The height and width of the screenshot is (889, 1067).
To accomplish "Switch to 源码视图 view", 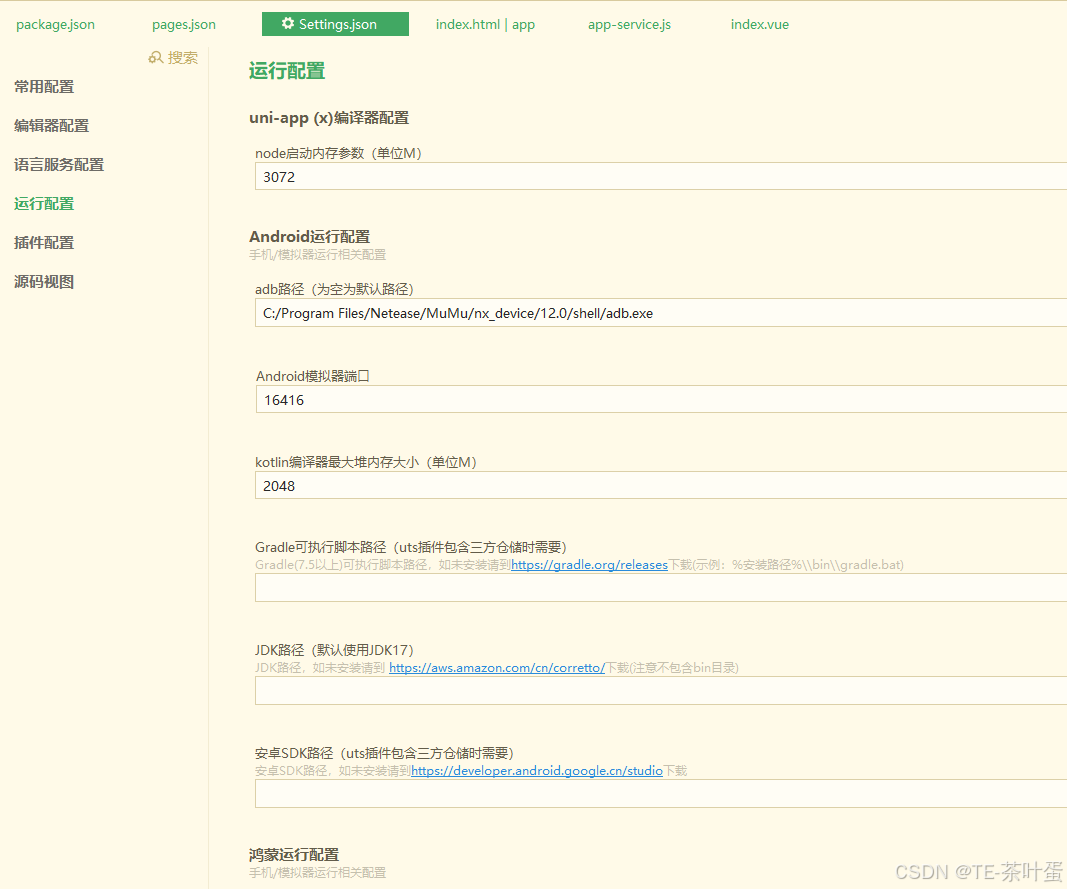I will point(43,281).
